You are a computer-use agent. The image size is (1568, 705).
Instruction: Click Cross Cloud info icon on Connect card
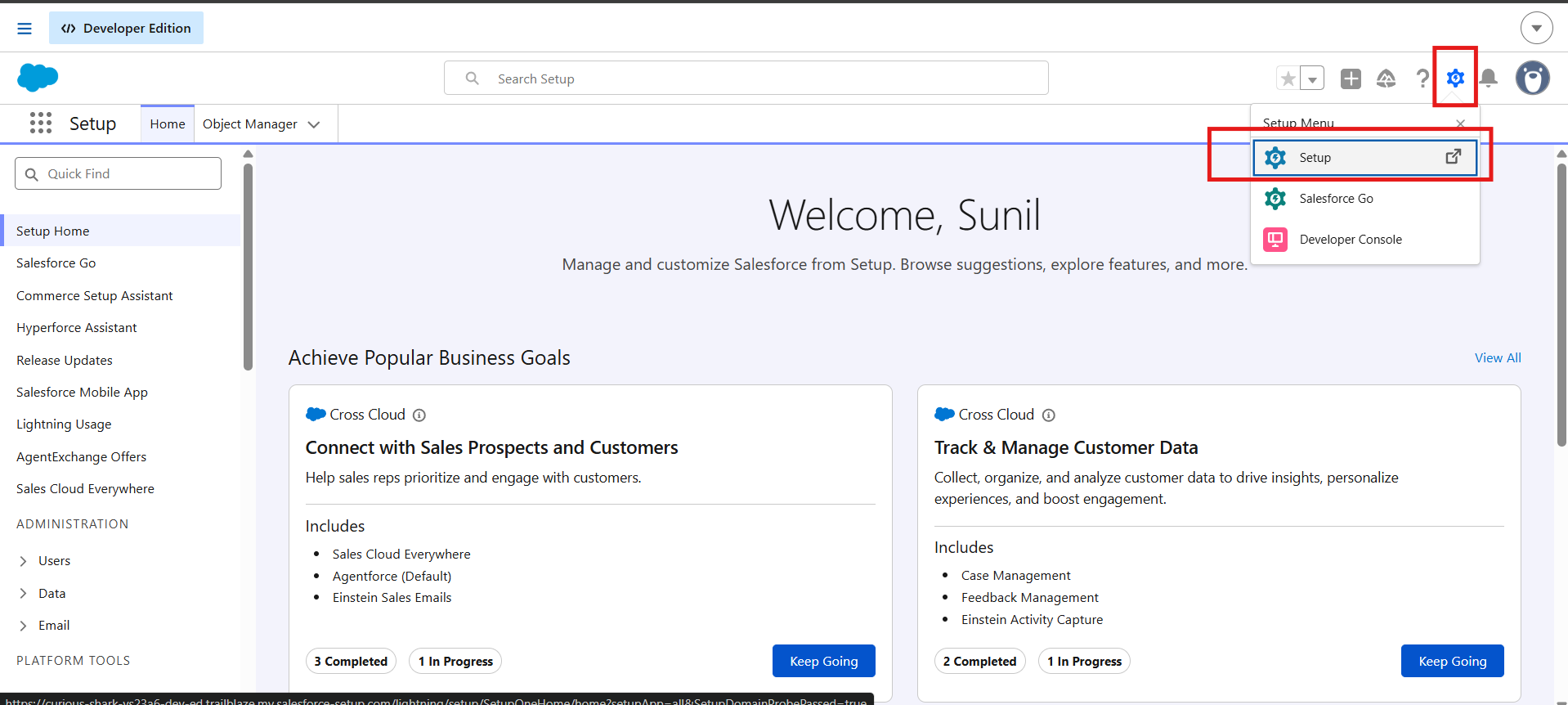419,415
